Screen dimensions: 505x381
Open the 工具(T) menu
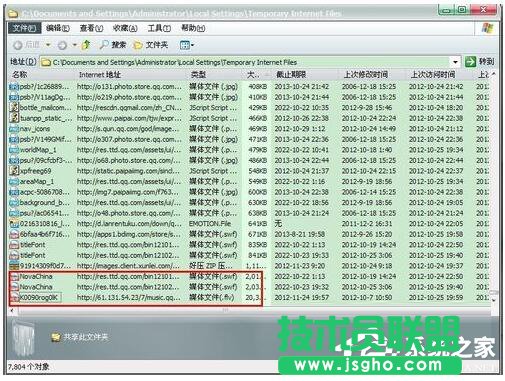coord(159,28)
